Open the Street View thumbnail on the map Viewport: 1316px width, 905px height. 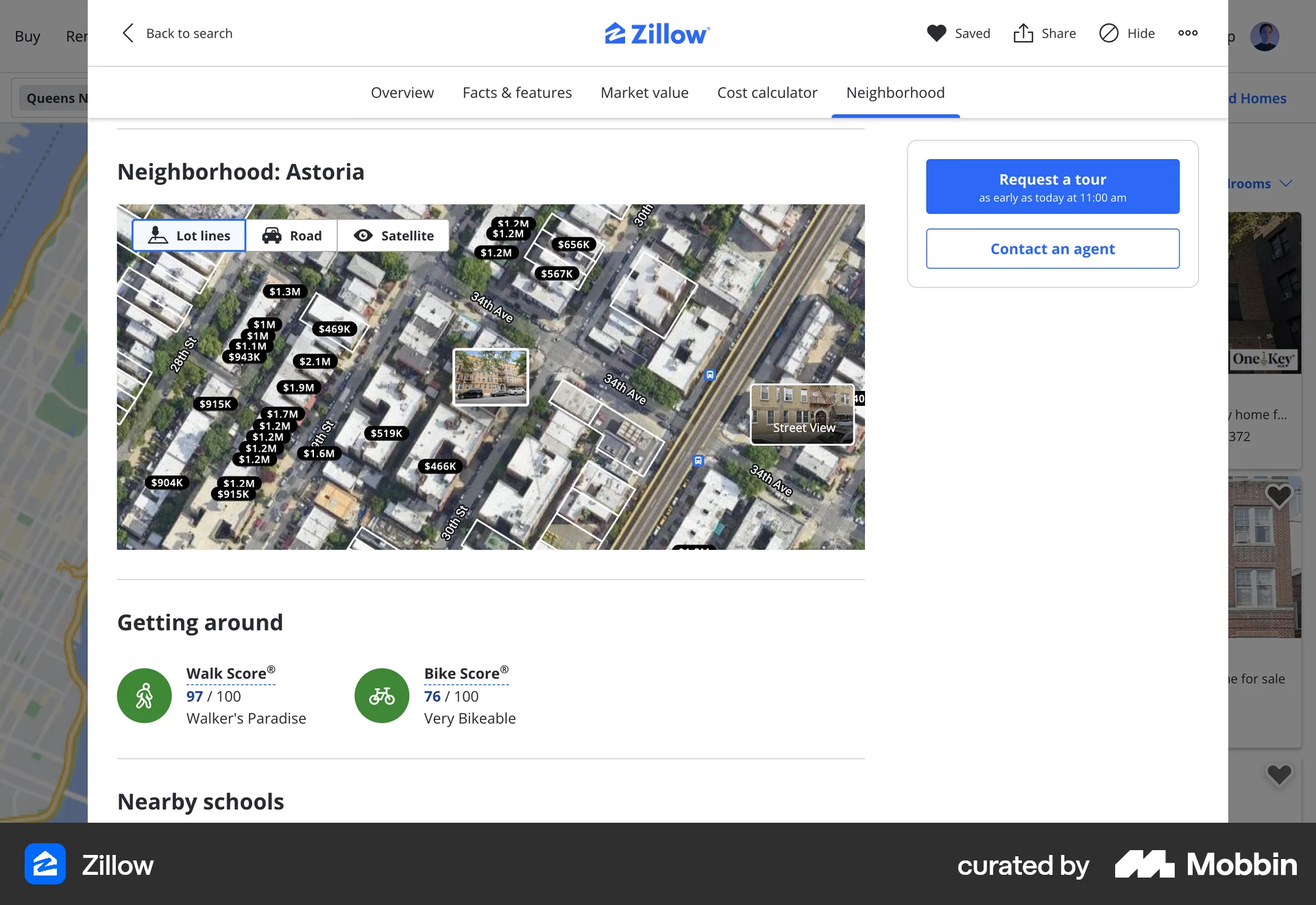click(x=802, y=413)
